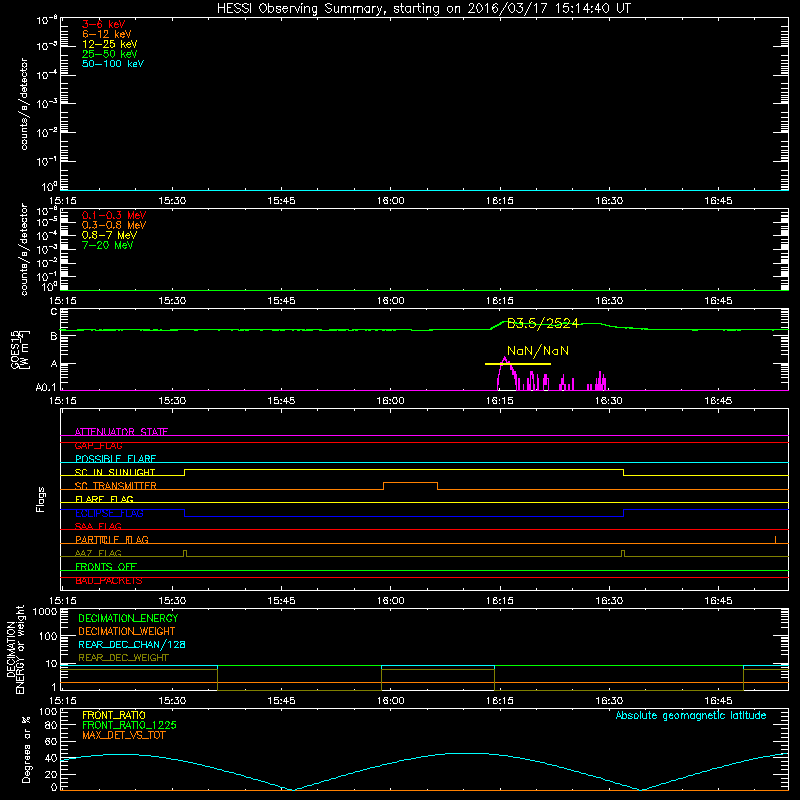Select the 0.1-0.3 MeV legend label

114,215
